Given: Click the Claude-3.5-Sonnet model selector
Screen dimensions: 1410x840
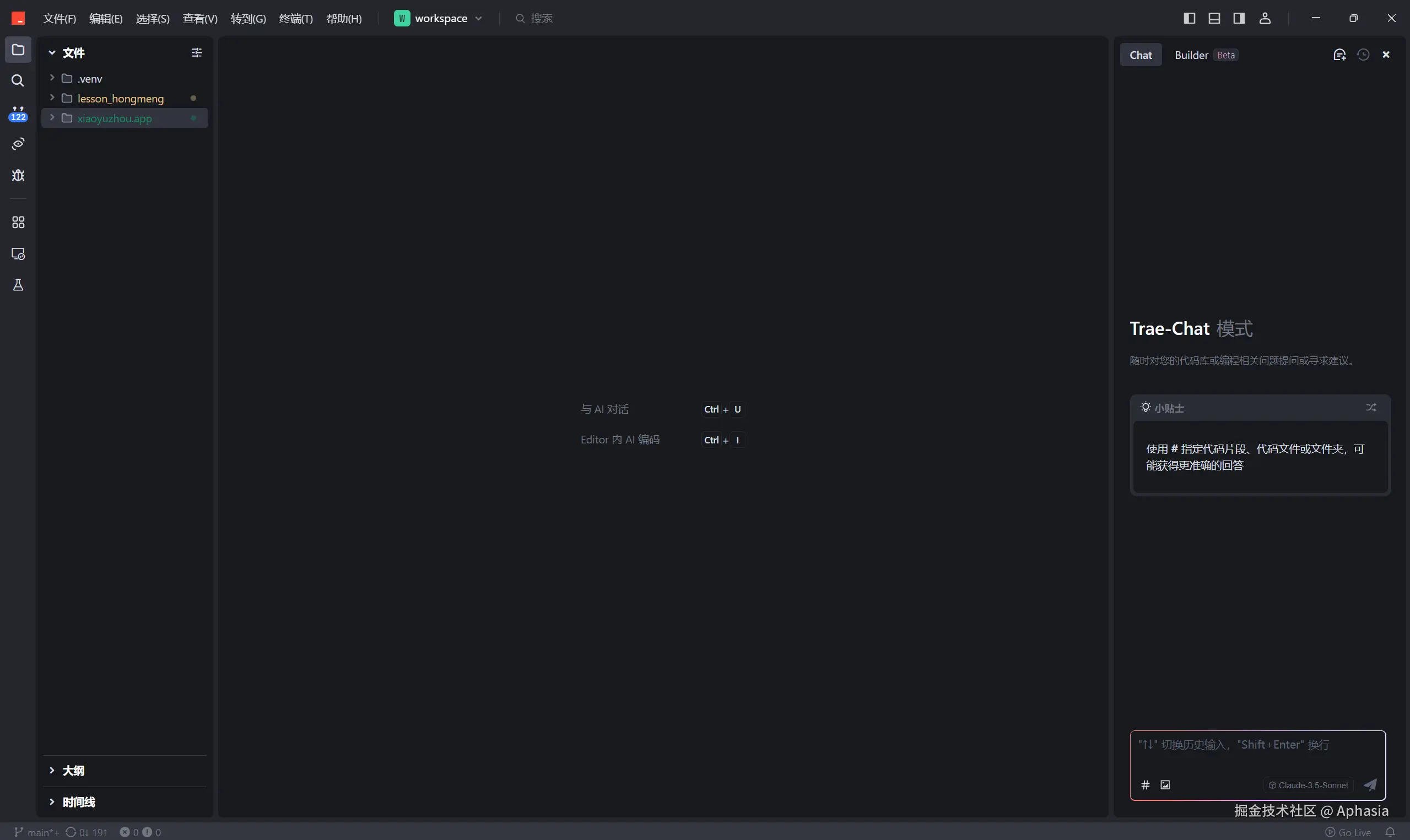Looking at the screenshot, I should 1308,785.
